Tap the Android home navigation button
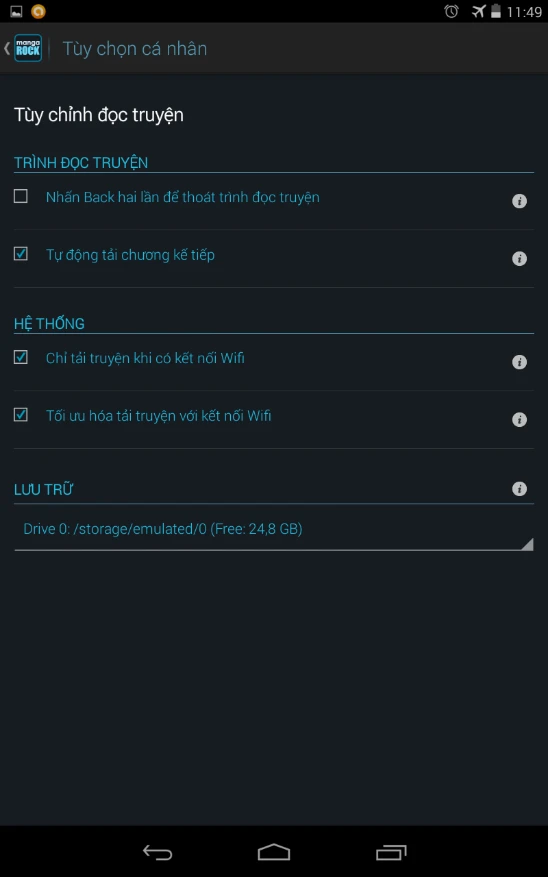548x877 pixels. click(274, 852)
